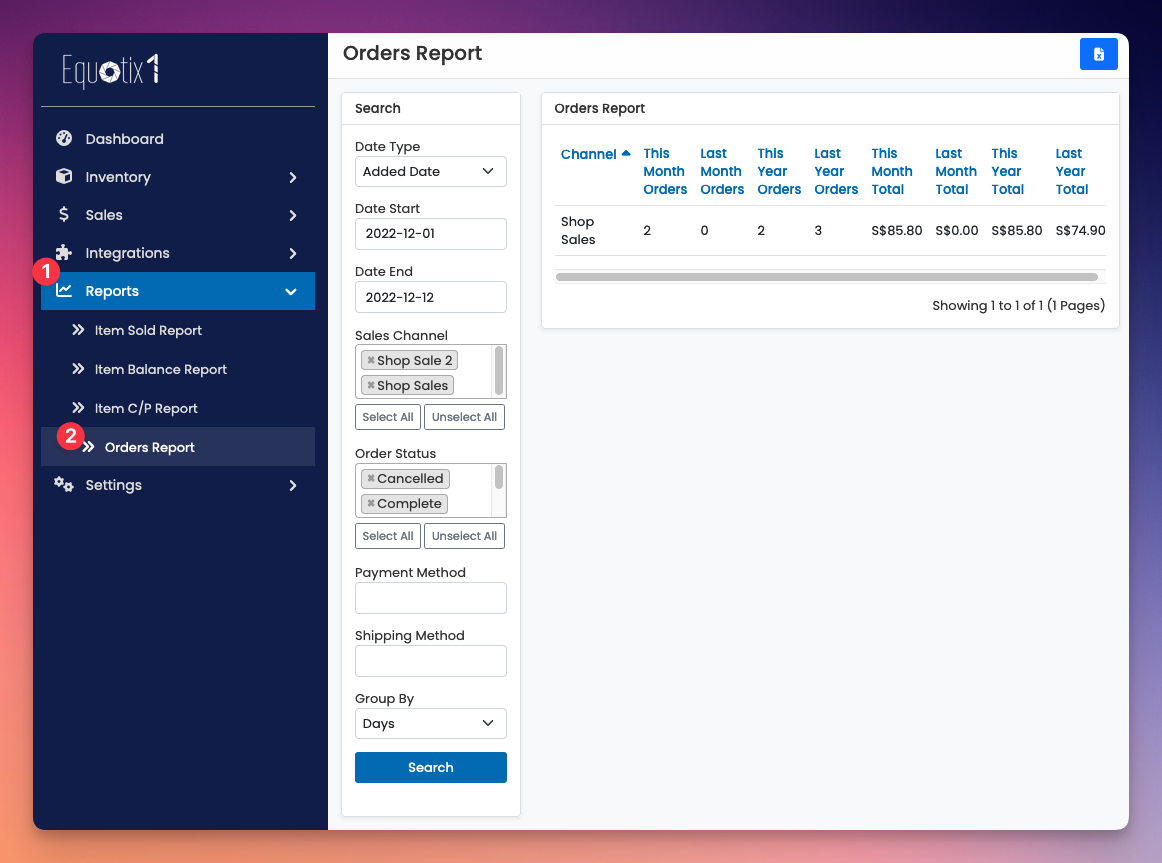Image resolution: width=1162 pixels, height=863 pixels.
Task: Open the Item Sold Report page
Action: [147, 330]
